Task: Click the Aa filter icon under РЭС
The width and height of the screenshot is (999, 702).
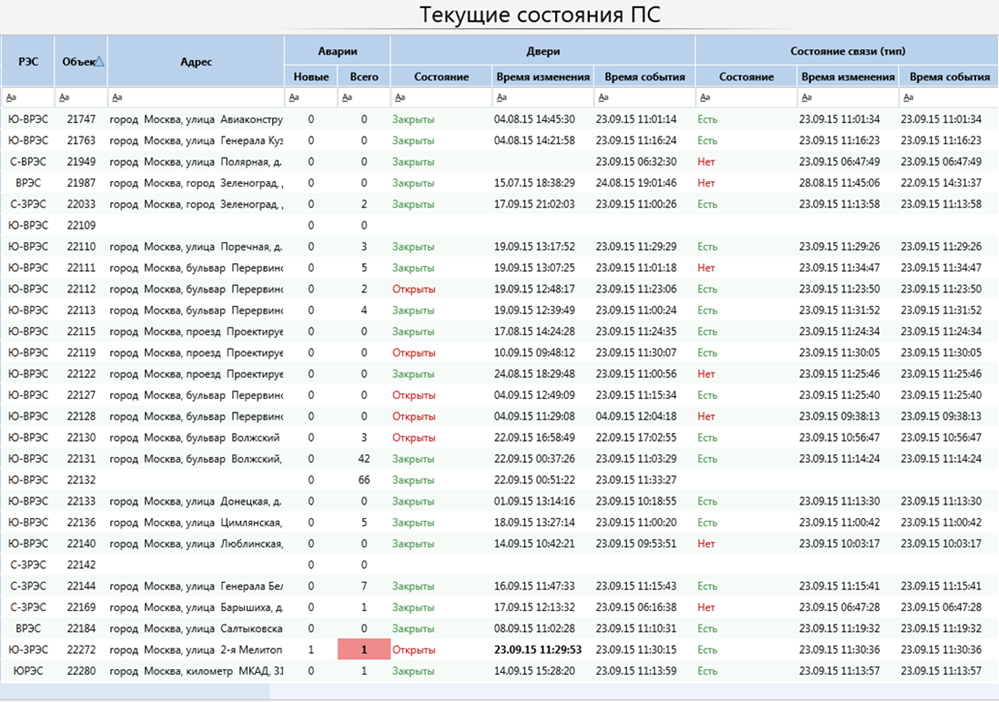Action: (x=10, y=98)
